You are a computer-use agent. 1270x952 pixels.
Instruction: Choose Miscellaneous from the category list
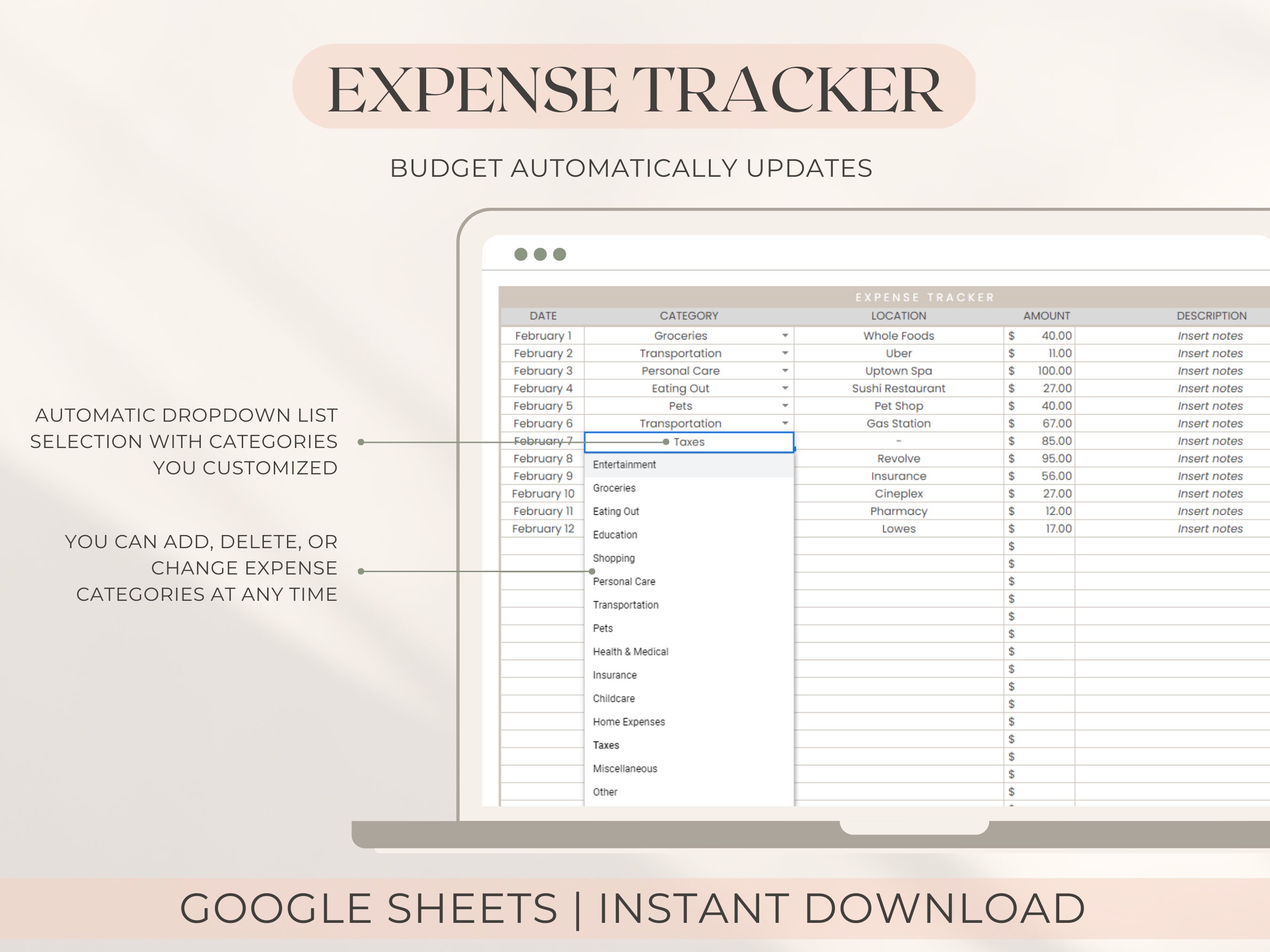(689, 769)
